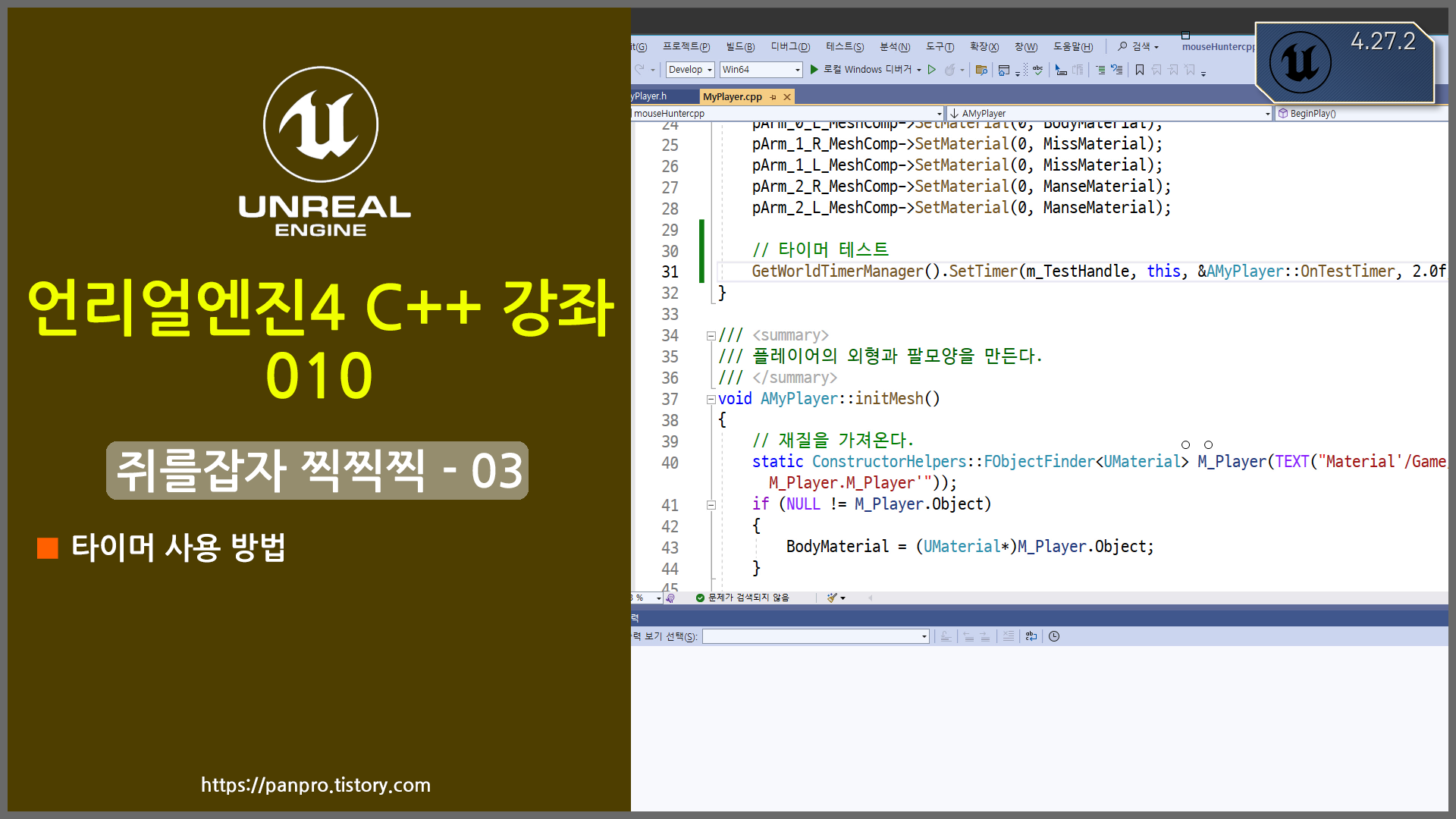The image size is (1456, 819).
Task: Click the 검색 search button in the menu bar
Action: 1138,47
